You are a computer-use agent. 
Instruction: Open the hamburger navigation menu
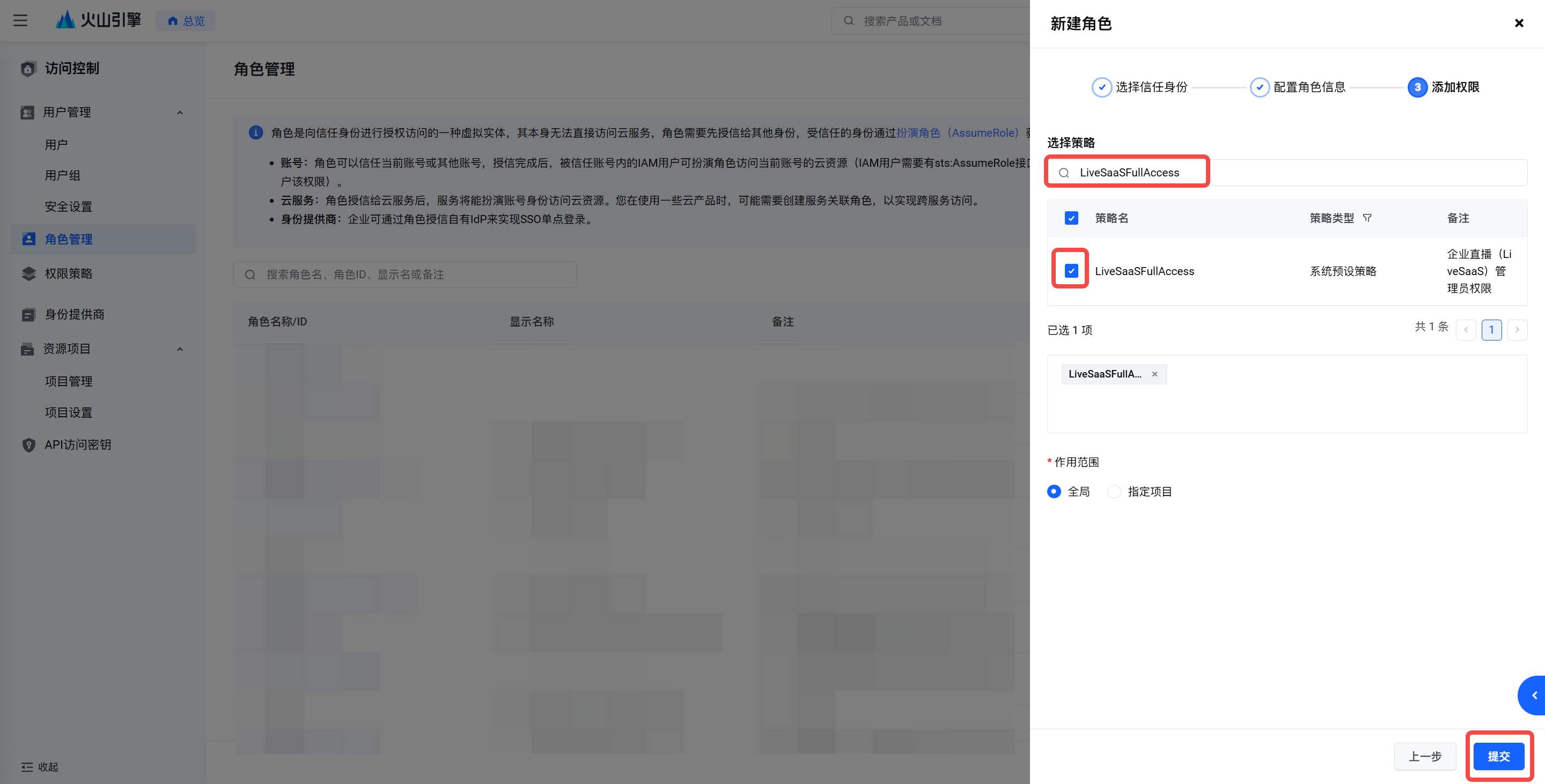(x=20, y=20)
